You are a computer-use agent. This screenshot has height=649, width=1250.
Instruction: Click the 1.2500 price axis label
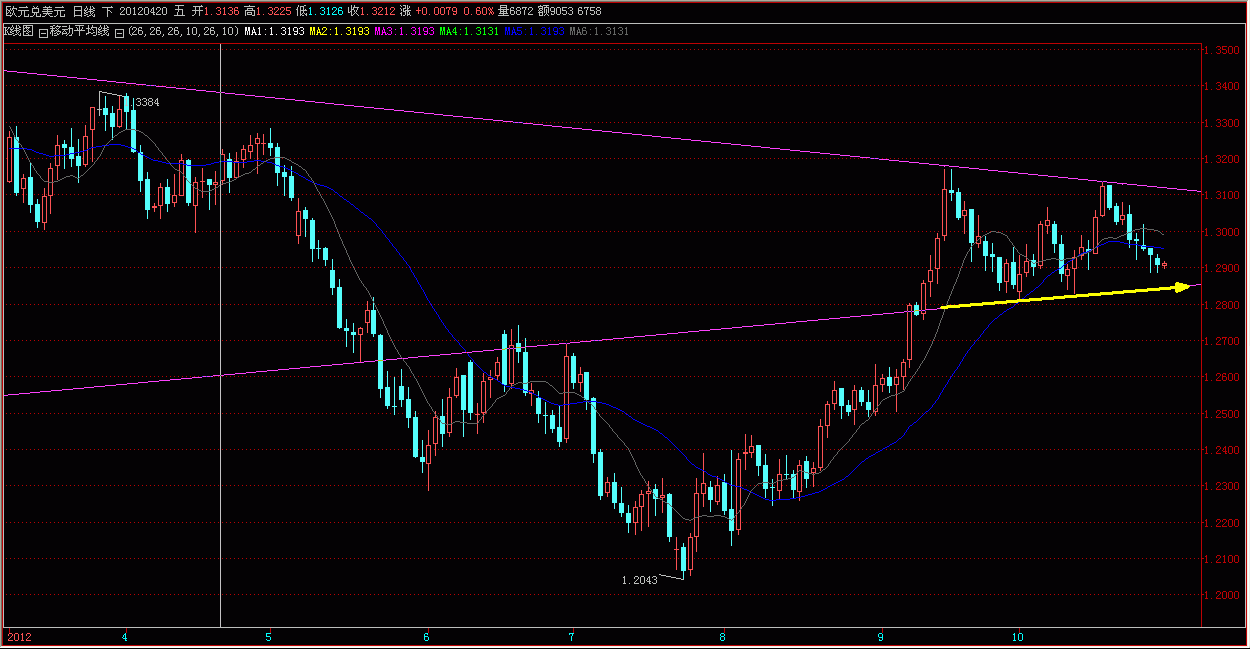(x=1224, y=414)
